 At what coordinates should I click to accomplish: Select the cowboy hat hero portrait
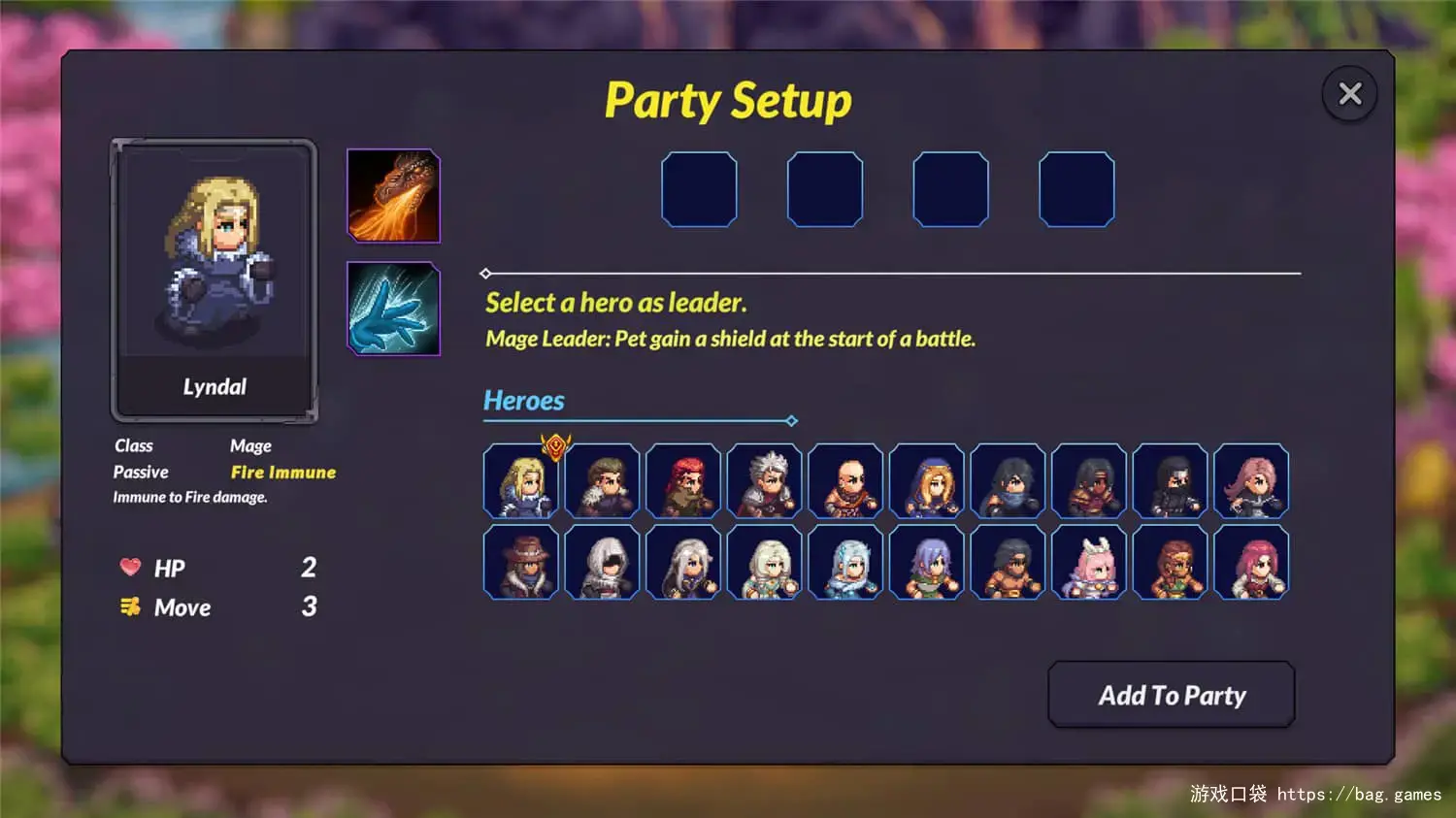[521, 563]
